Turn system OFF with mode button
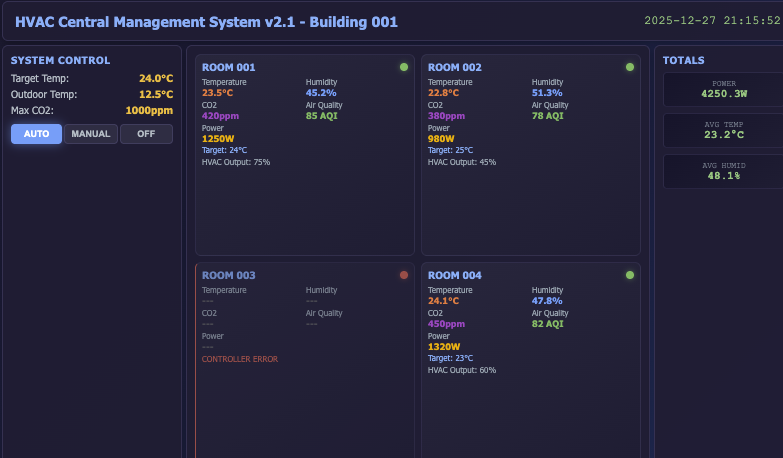Viewport: 783px width, 458px height. click(x=146, y=134)
